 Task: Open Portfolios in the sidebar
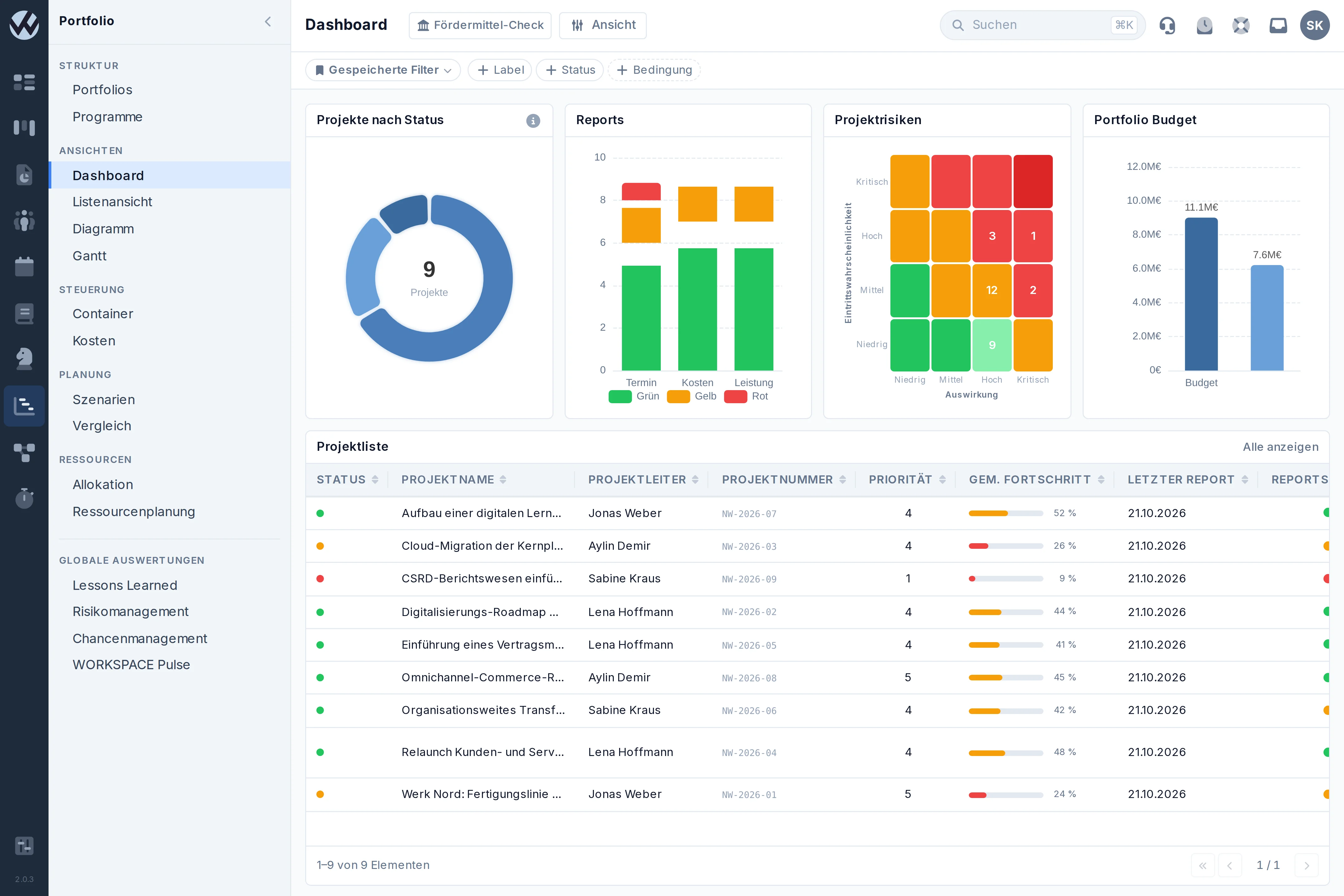pos(102,90)
